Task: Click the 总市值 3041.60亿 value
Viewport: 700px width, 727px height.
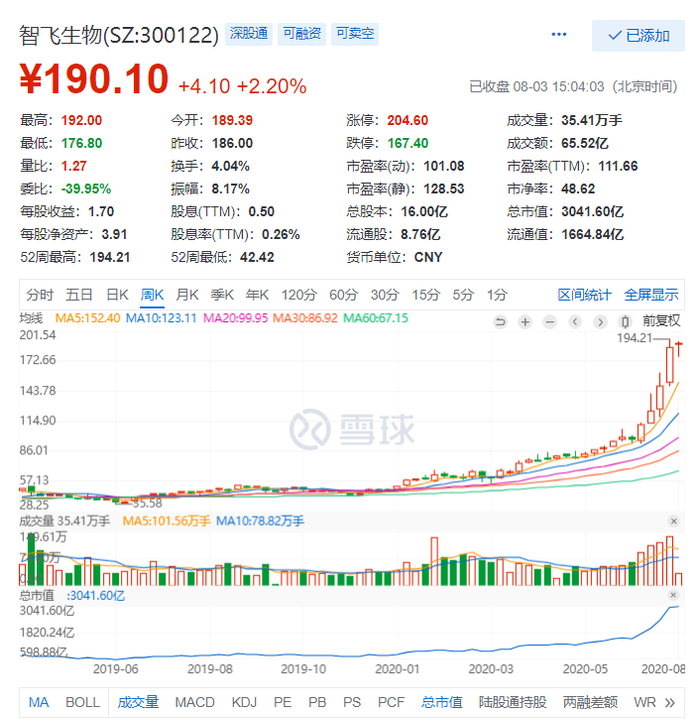Action: pyautogui.click(x=592, y=211)
